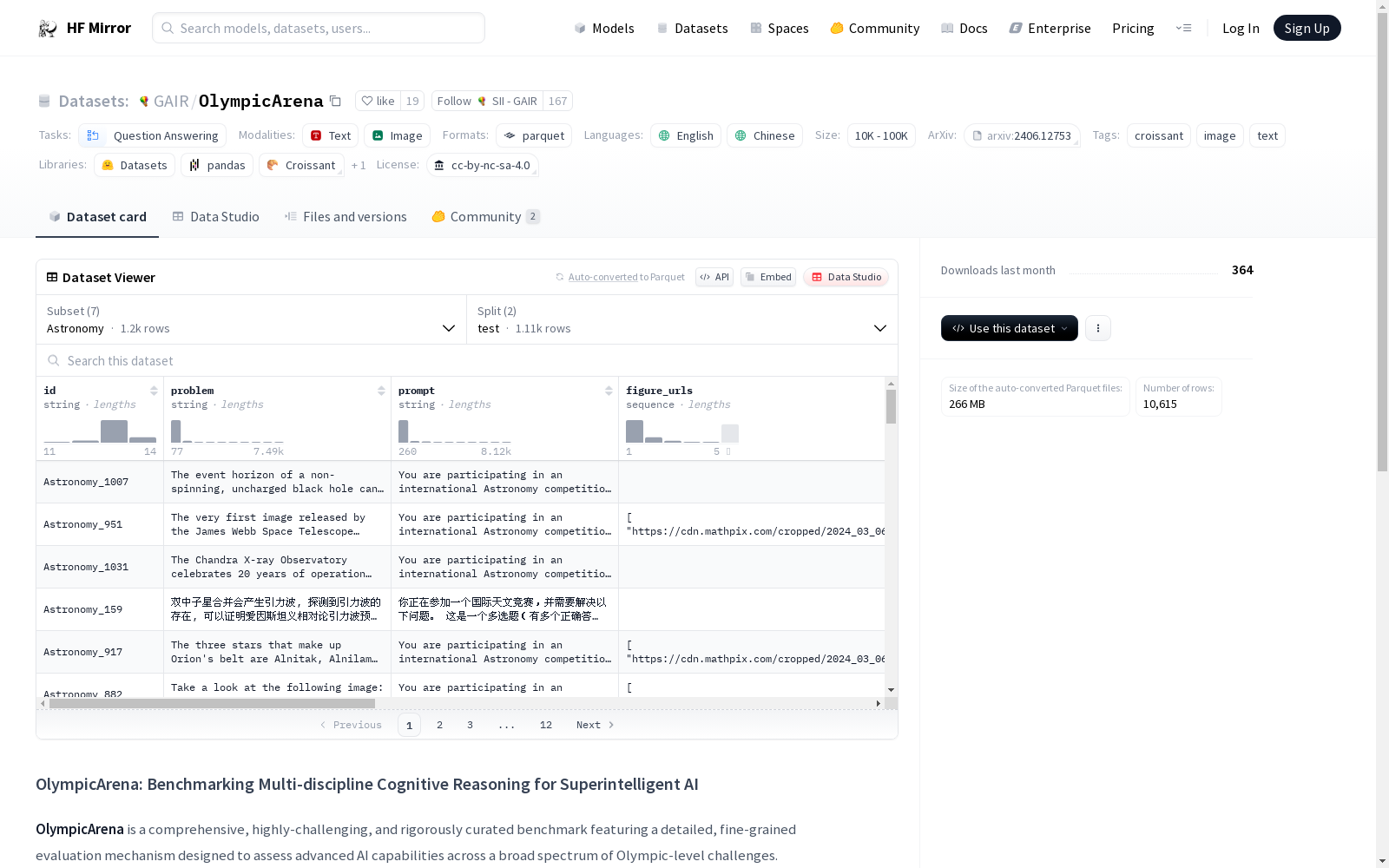Viewport: 1389px width, 868px height.
Task: Open Data Studio from the viewer header
Action: 846,277
